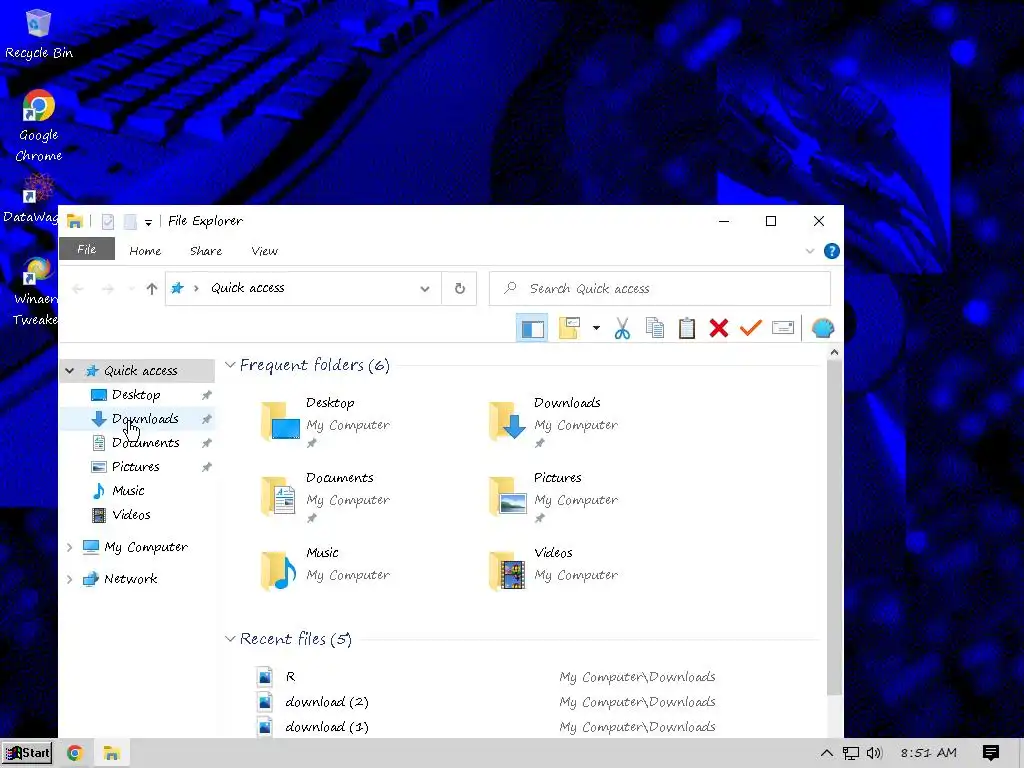Screen dimensions: 1024x768
Task: Click the Start button on the taskbar
Action: point(27,753)
